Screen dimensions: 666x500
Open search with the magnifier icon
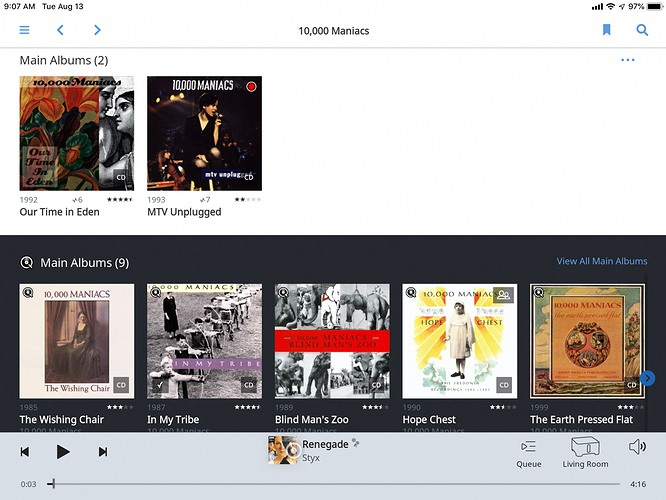pyautogui.click(x=642, y=30)
